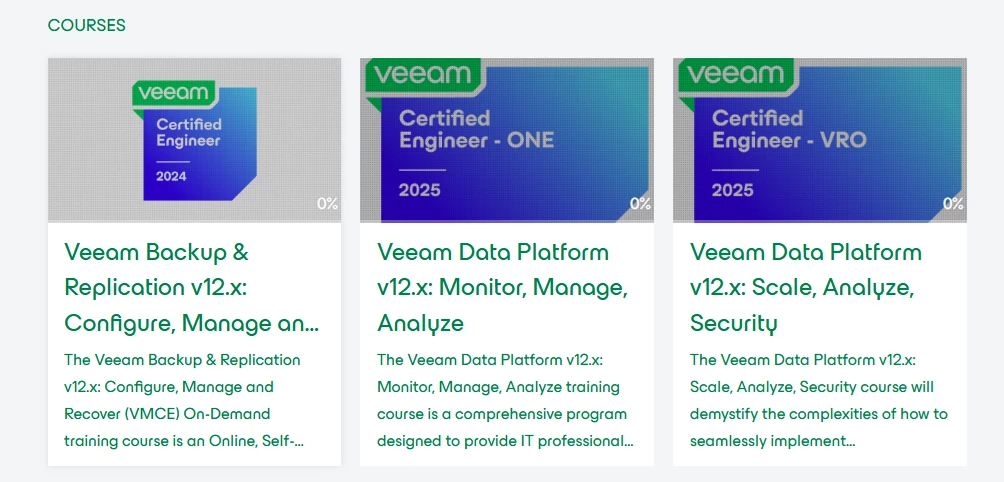Screen dimensions: 1004x482
Task: Click the 2025 year on the VRO badge
Action: tap(733, 189)
